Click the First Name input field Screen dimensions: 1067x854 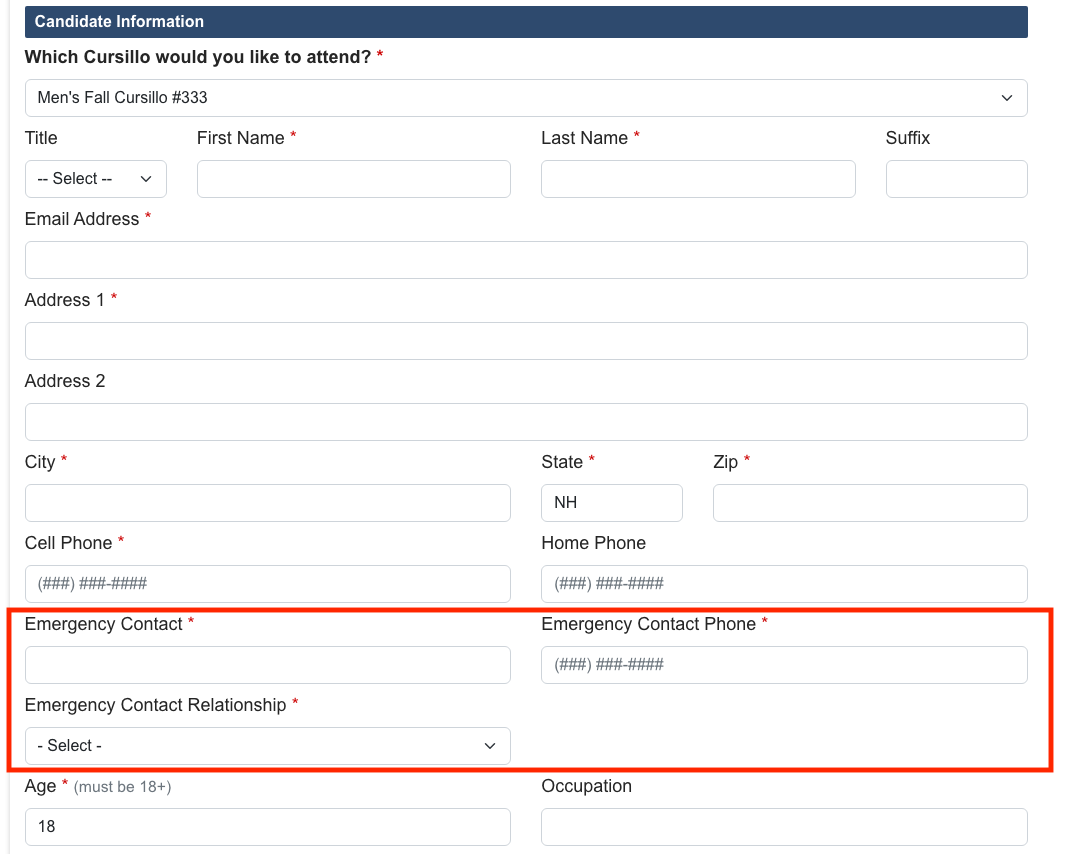click(x=354, y=179)
